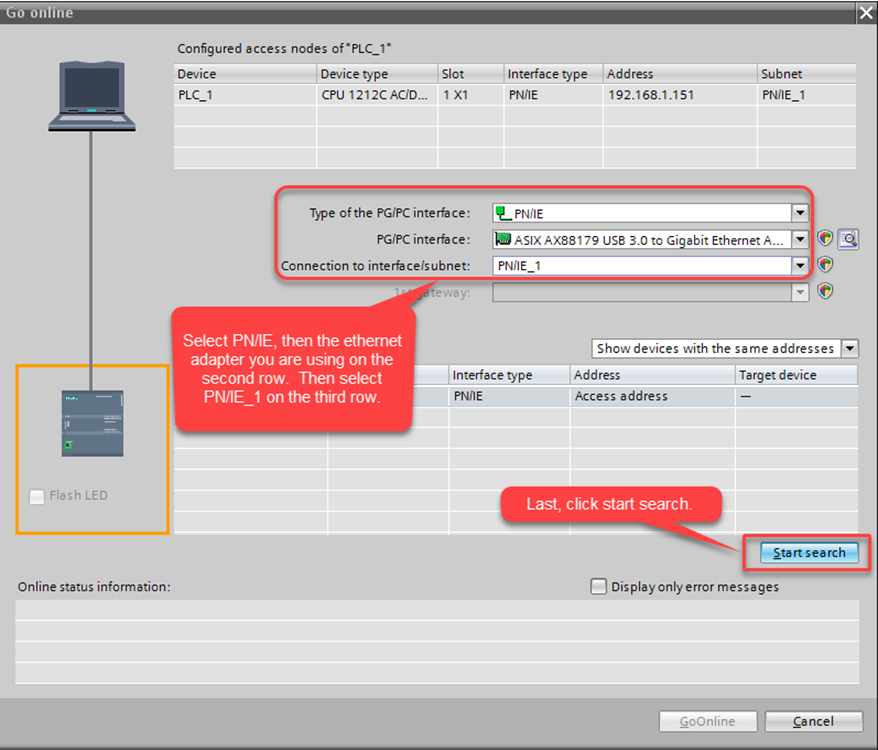Click the shield icon beside 1st gateway
Viewport: 878px width, 750px height.
824,291
